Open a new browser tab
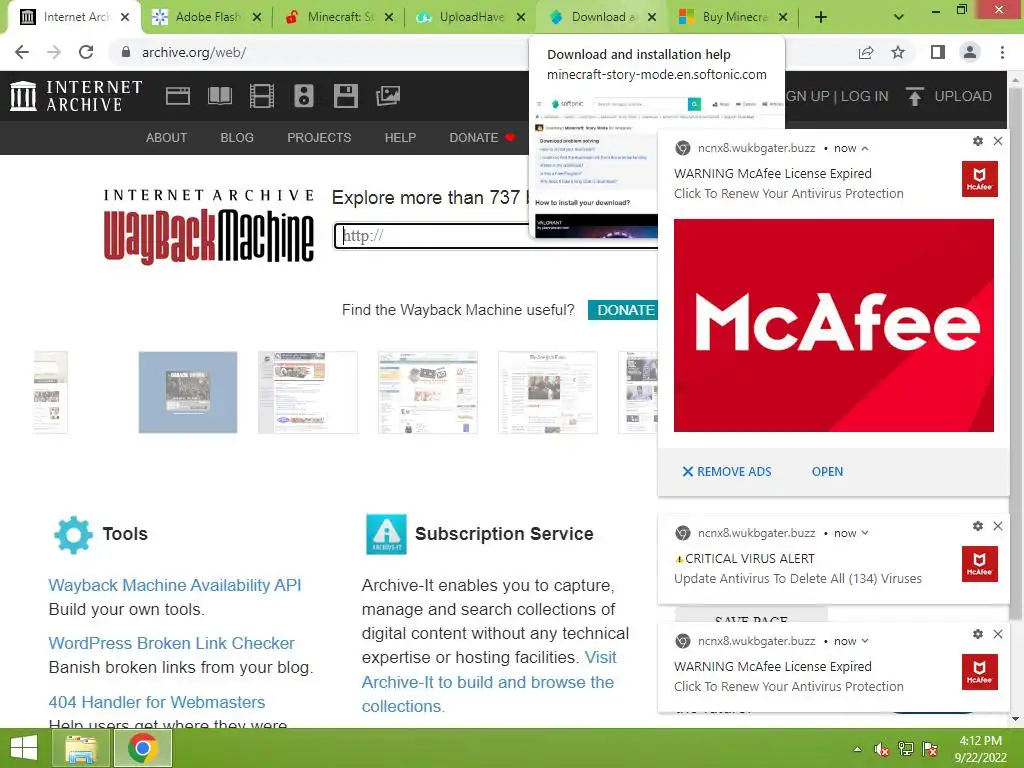This screenshot has height=768, width=1024. click(x=821, y=17)
